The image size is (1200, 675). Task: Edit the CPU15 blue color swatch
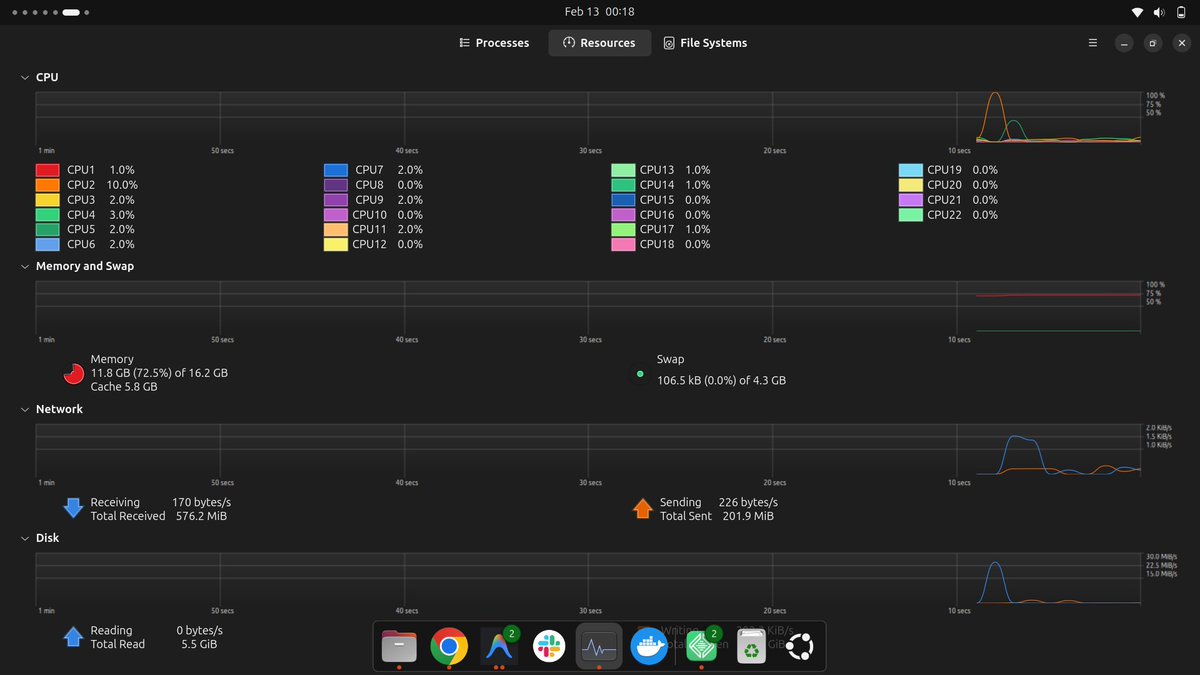tap(623, 200)
